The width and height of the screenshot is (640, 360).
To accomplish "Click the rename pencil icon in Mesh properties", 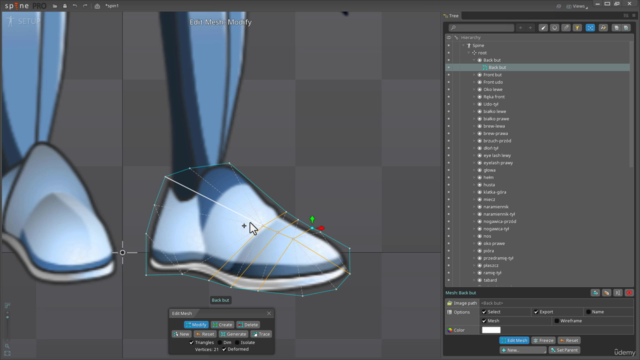I will click(x=607, y=293).
